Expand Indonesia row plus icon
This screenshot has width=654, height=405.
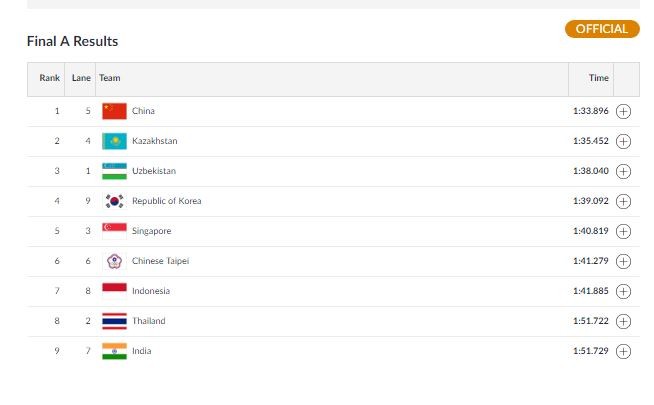(x=623, y=292)
